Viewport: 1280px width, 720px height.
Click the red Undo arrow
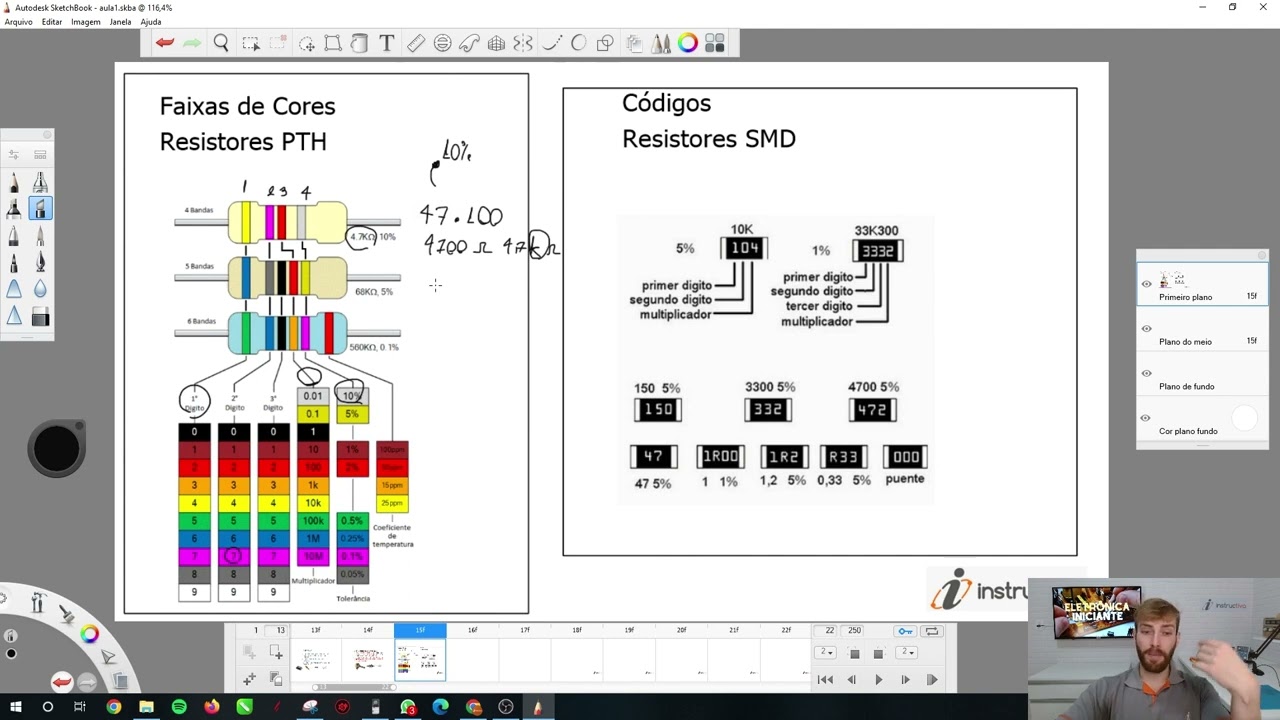coord(165,43)
